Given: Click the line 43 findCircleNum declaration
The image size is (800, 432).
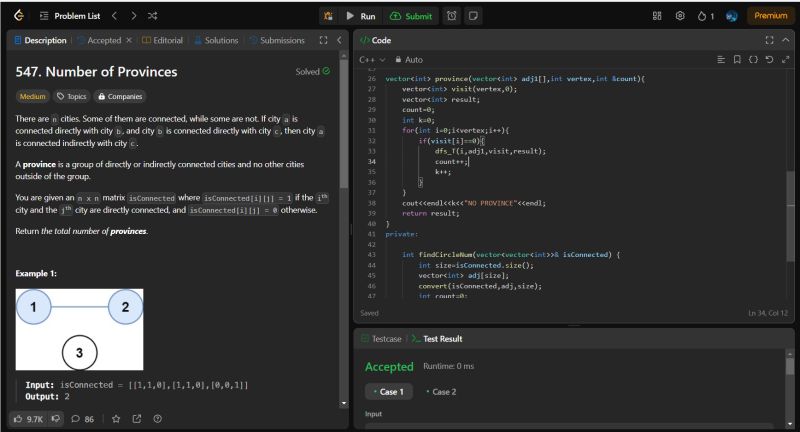Looking at the screenshot, I should [x=511, y=255].
